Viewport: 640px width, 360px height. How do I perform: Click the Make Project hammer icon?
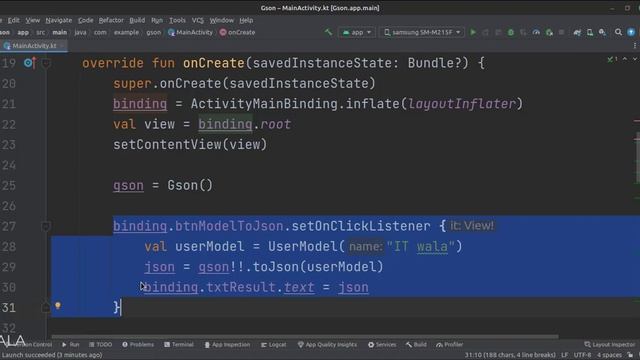[x=328, y=32]
